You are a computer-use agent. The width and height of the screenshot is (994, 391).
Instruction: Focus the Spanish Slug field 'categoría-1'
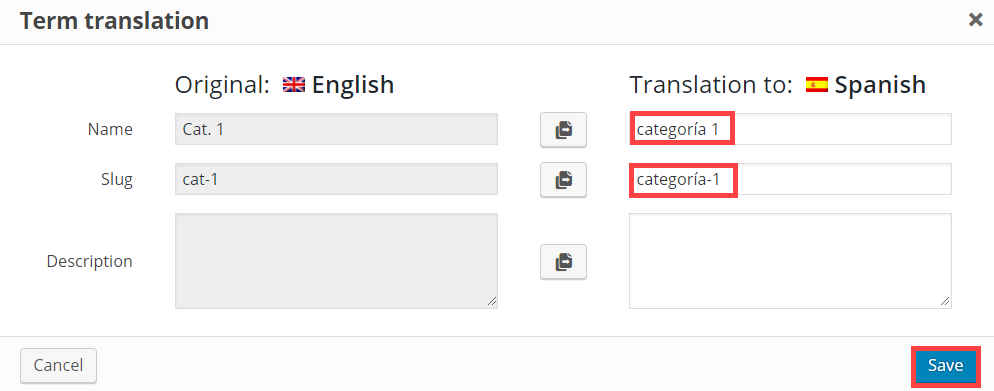[x=791, y=179]
